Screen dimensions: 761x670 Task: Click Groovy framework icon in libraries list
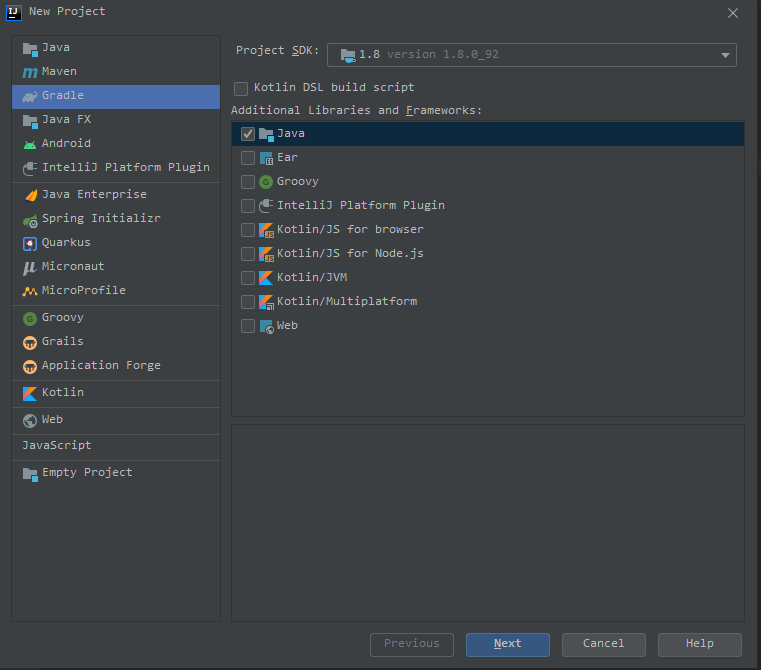(266, 182)
